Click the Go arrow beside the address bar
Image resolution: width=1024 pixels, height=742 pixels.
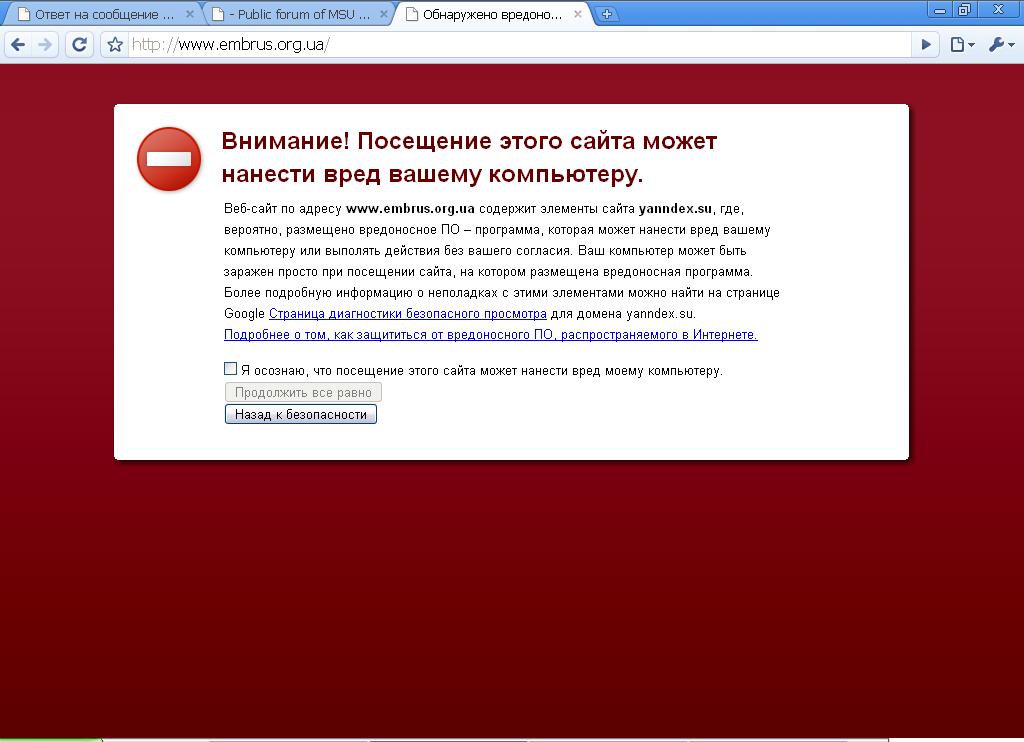tap(926, 44)
